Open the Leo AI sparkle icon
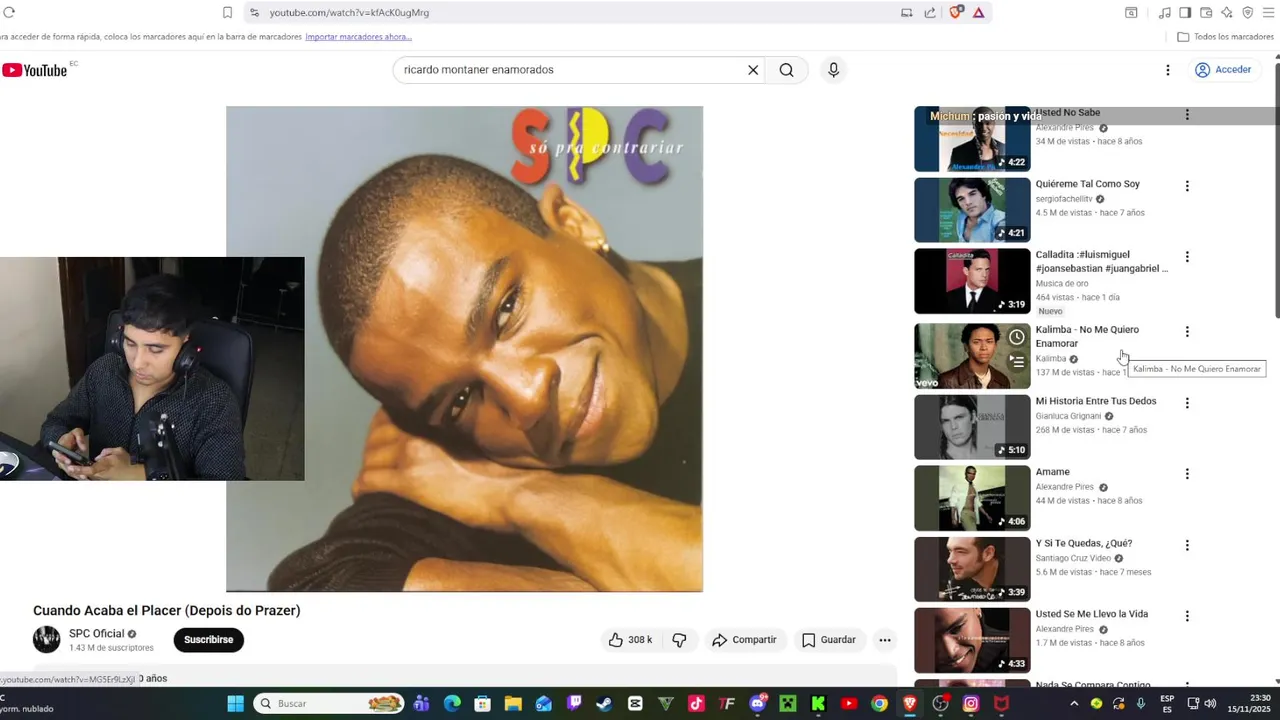Image resolution: width=1280 pixels, height=720 pixels. [1227, 12]
